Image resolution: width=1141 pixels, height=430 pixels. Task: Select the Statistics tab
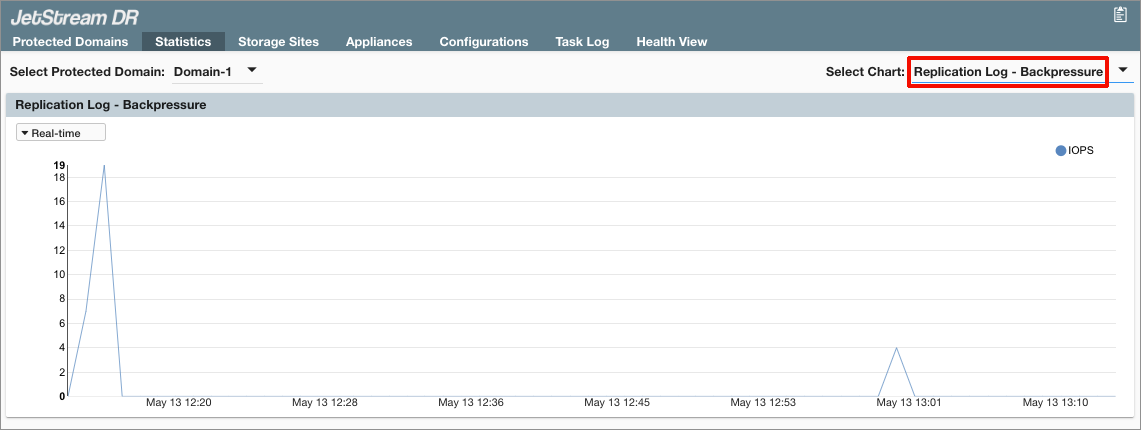click(x=183, y=42)
